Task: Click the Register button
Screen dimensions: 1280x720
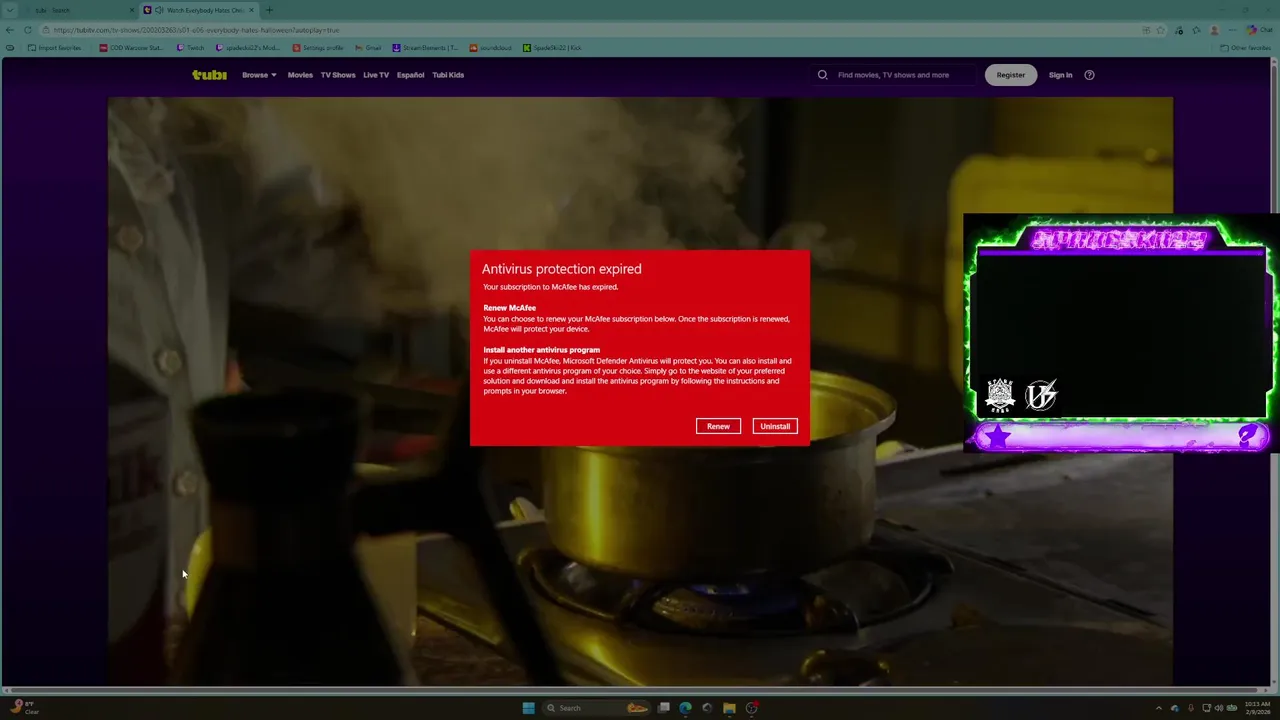Action: point(1011,75)
